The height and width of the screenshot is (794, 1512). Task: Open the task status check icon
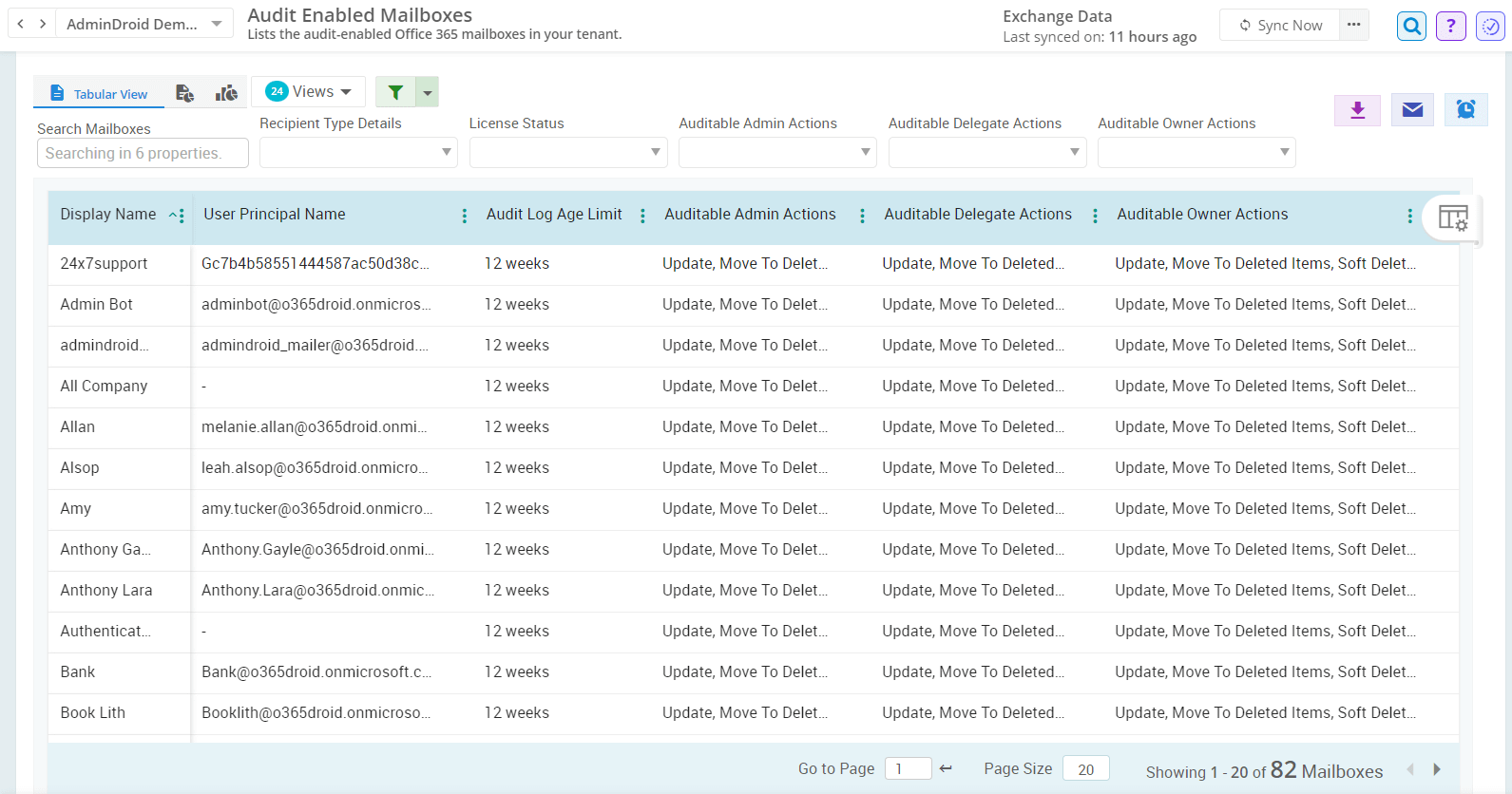[1490, 26]
